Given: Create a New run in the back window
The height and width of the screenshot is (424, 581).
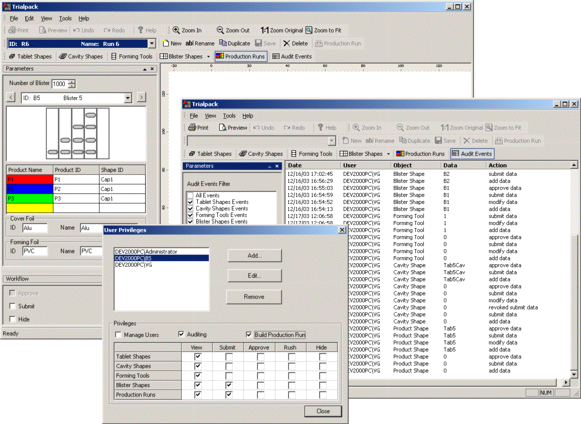Looking at the screenshot, I should [172, 43].
